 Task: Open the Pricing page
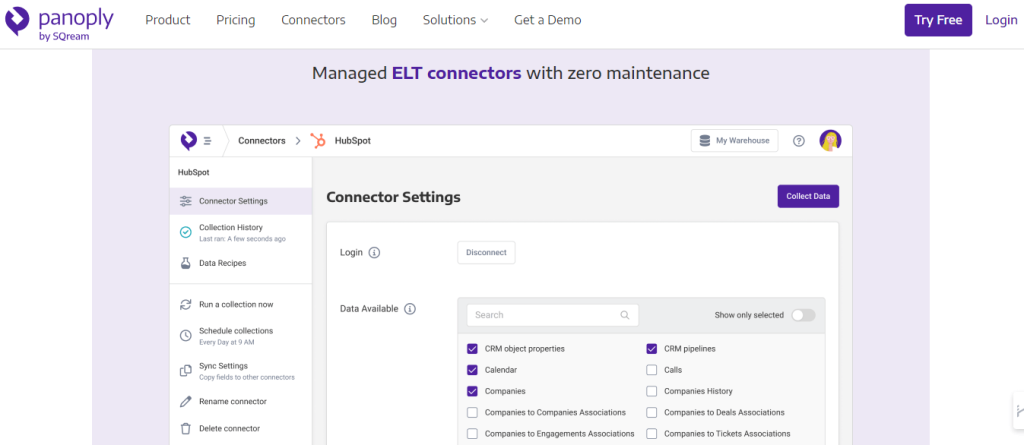click(236, 20)
